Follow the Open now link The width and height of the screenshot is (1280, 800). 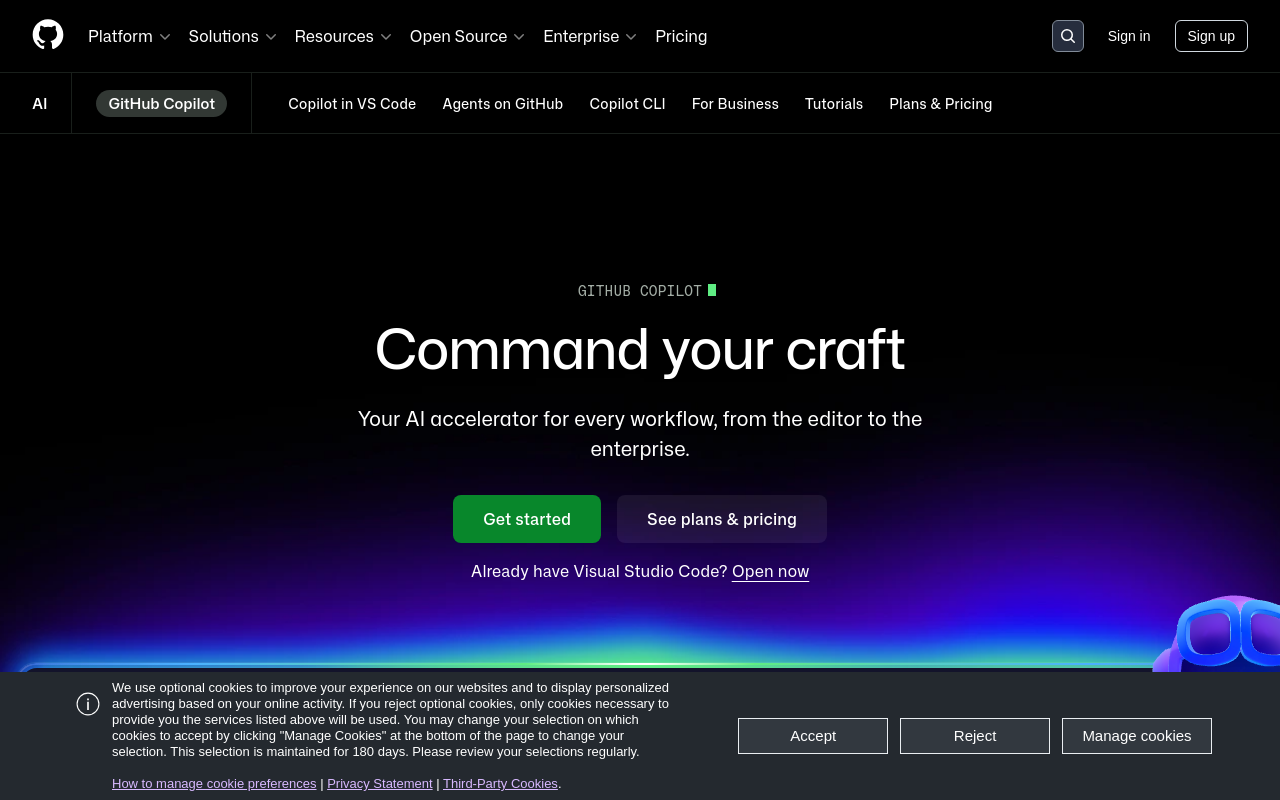770,571
